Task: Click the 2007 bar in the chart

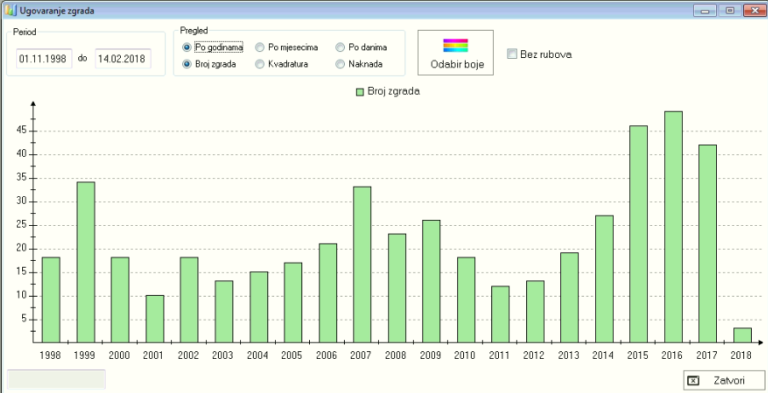Action: pyautogui.click(x=362, y=265)
